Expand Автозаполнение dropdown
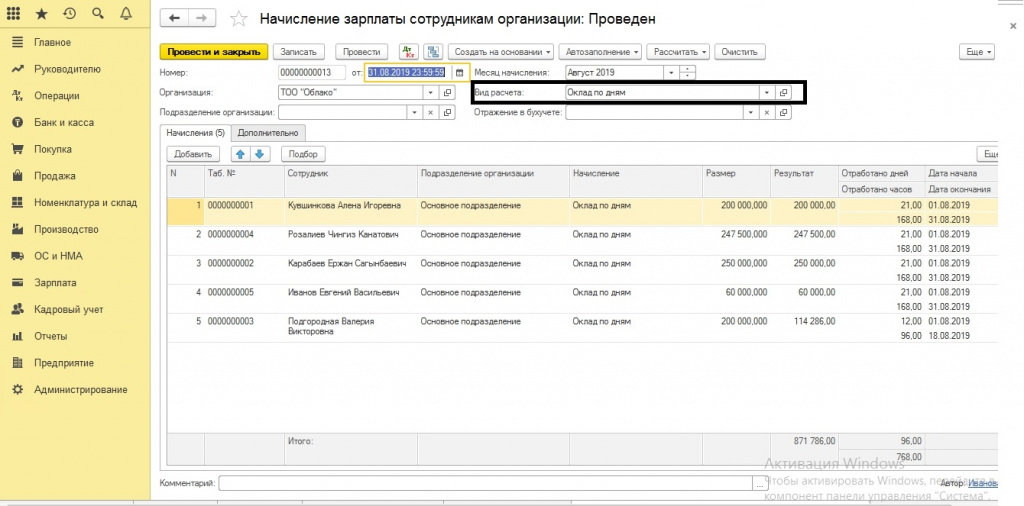 click(601, 52)
